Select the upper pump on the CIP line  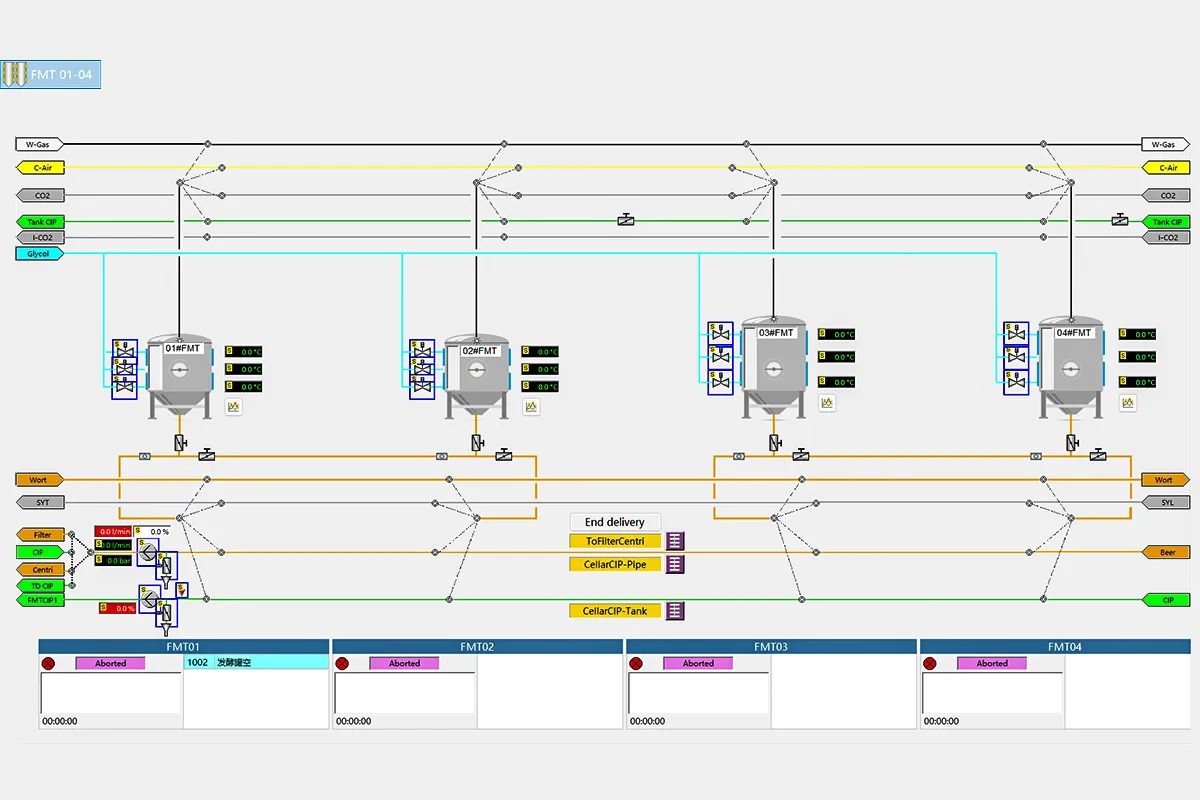(149, 552)
